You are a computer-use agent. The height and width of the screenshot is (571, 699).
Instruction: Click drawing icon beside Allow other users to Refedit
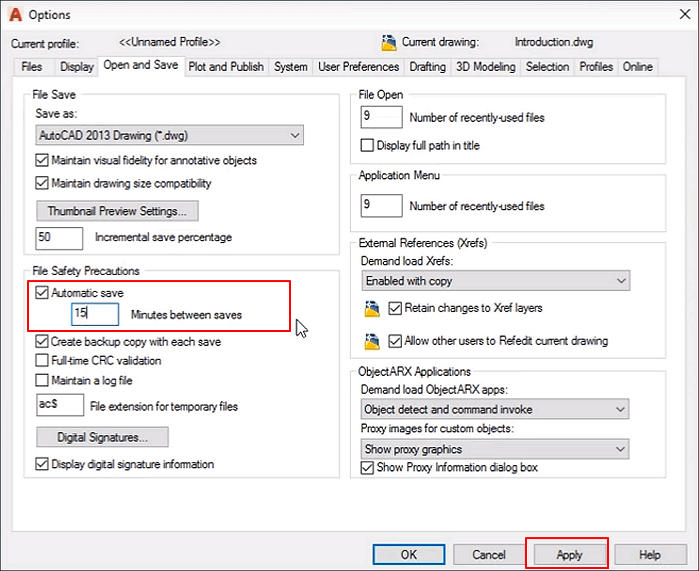[373, 341]
